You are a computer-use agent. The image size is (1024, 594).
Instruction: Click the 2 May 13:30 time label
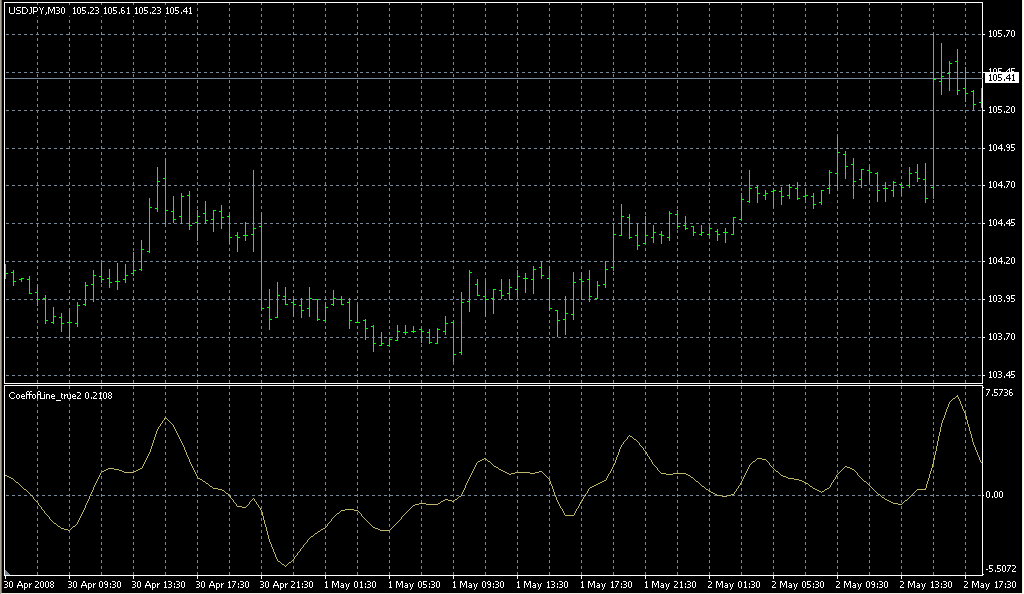click(x=926, y=585)
